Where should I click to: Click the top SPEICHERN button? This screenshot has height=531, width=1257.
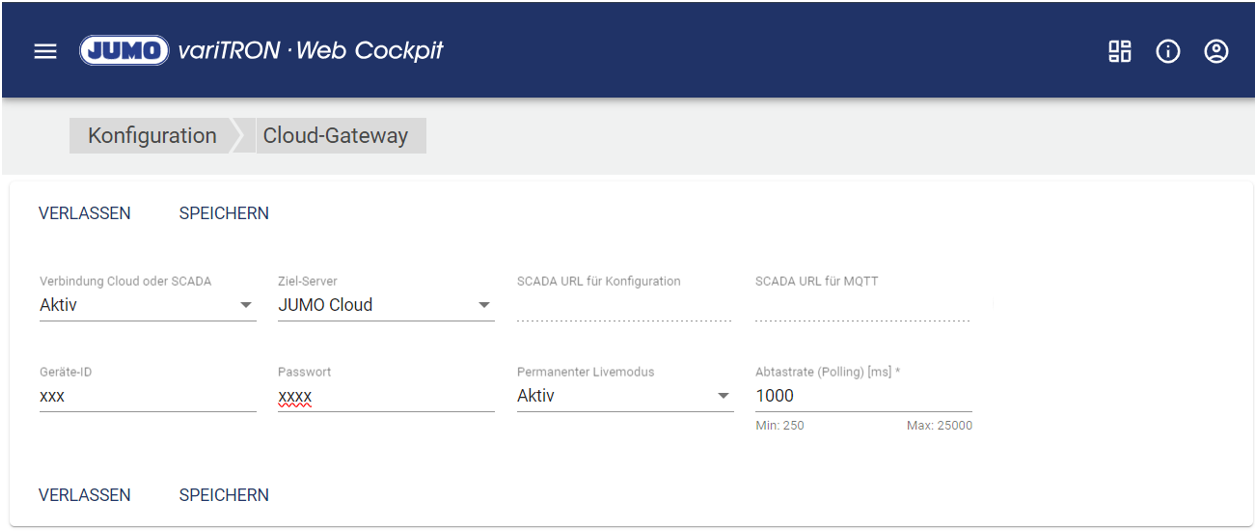tap(224, 213)
